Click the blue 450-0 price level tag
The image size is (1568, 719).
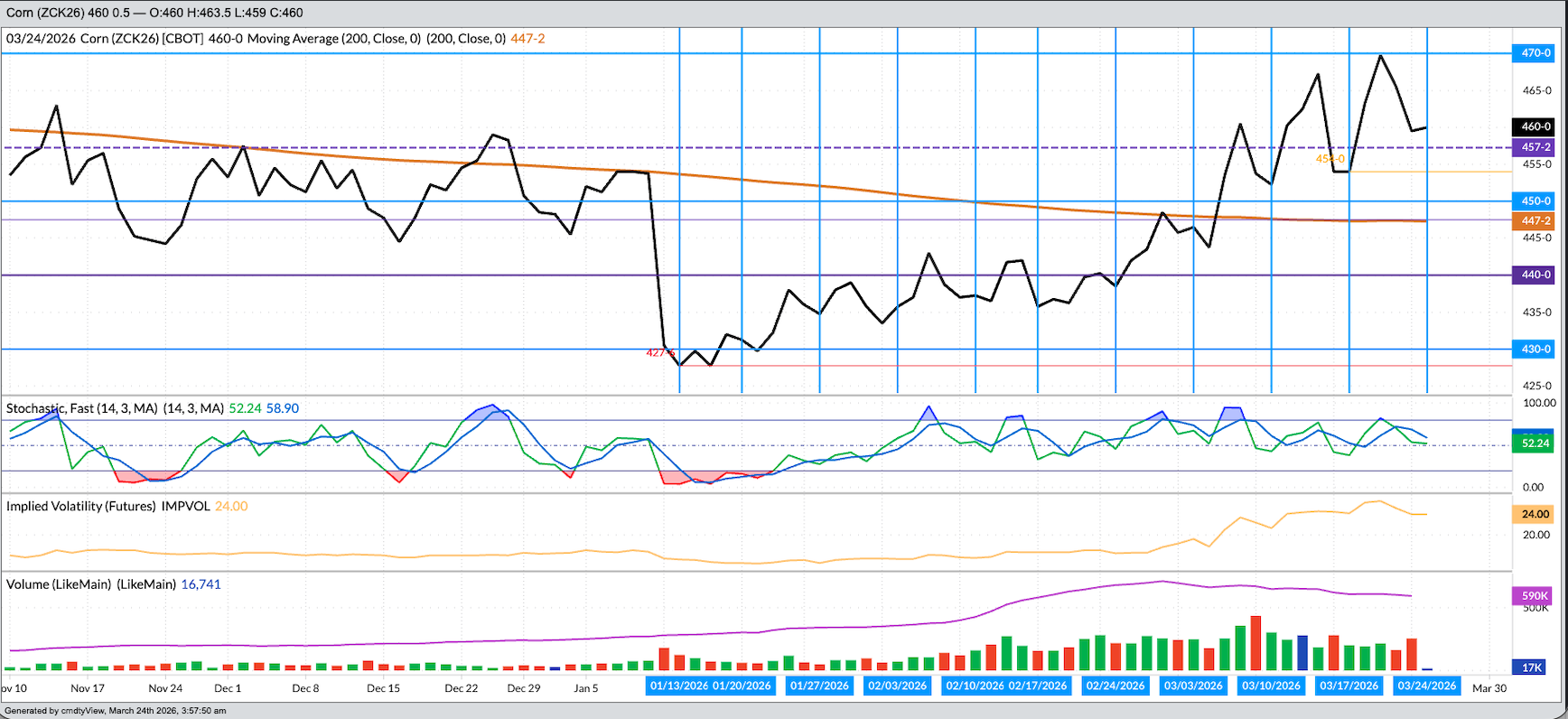[1534, 201]
